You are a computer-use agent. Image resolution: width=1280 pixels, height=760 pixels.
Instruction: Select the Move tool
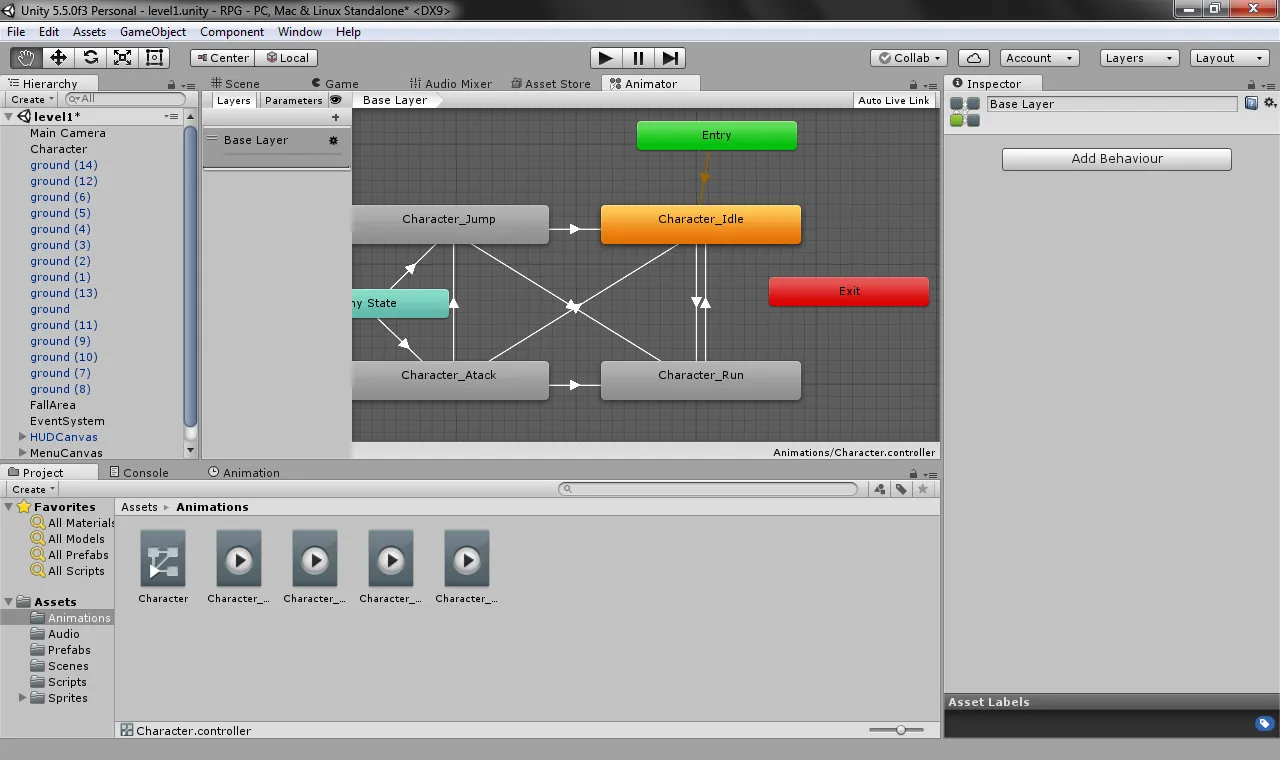[x=58, y=58]
